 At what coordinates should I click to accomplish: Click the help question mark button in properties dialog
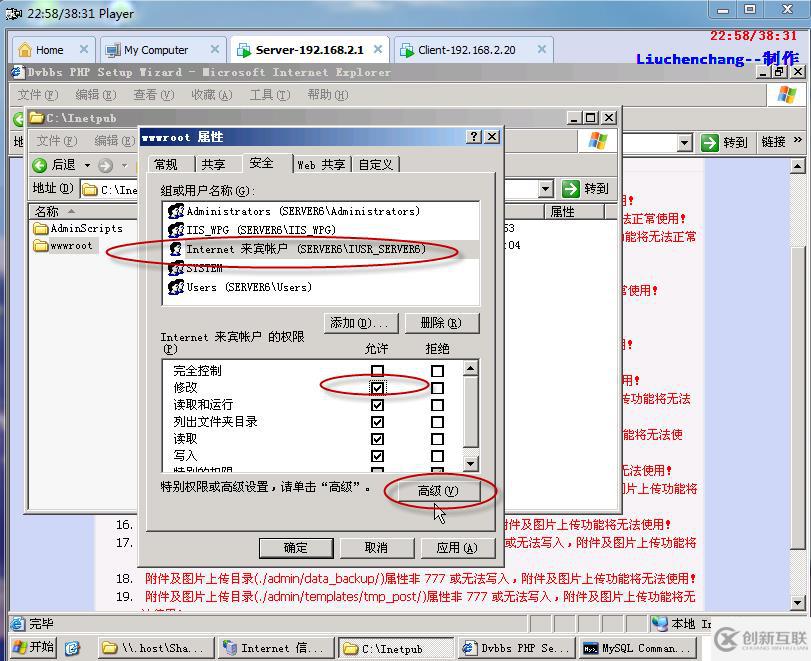click(473, 137)
